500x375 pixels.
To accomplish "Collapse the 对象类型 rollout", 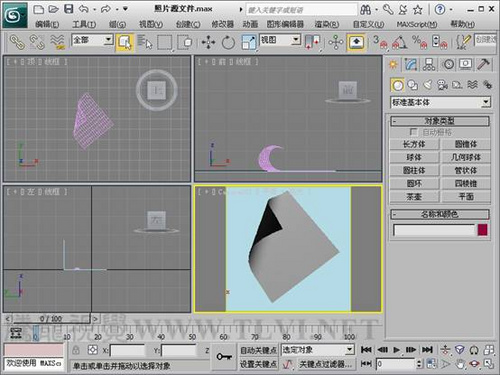I will click(x=440, y=121).
